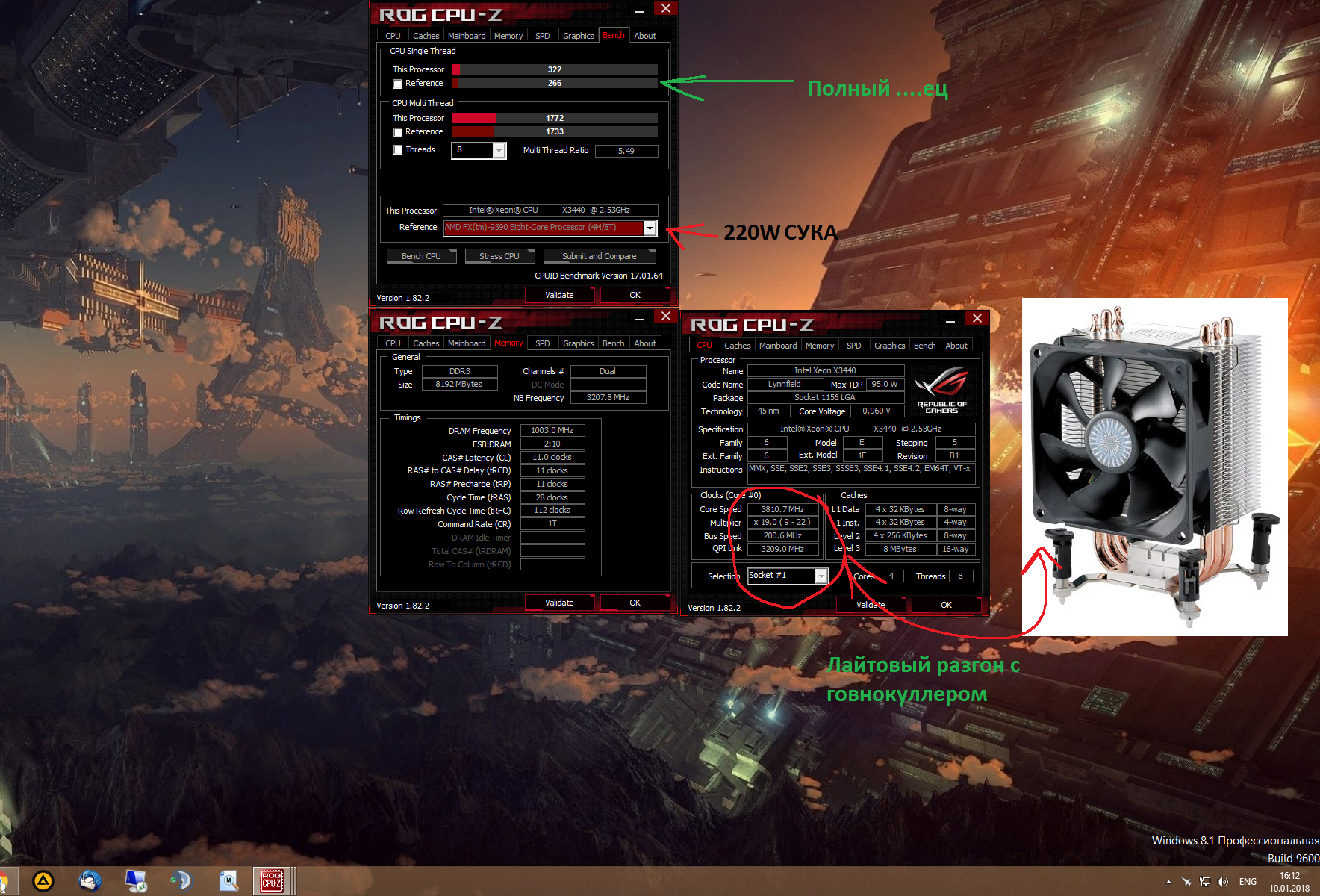Screen dimensions: 1320x896
Task: Launch Remote Desktop Connection taskbar icon
Action: click(x=136, y=881)
